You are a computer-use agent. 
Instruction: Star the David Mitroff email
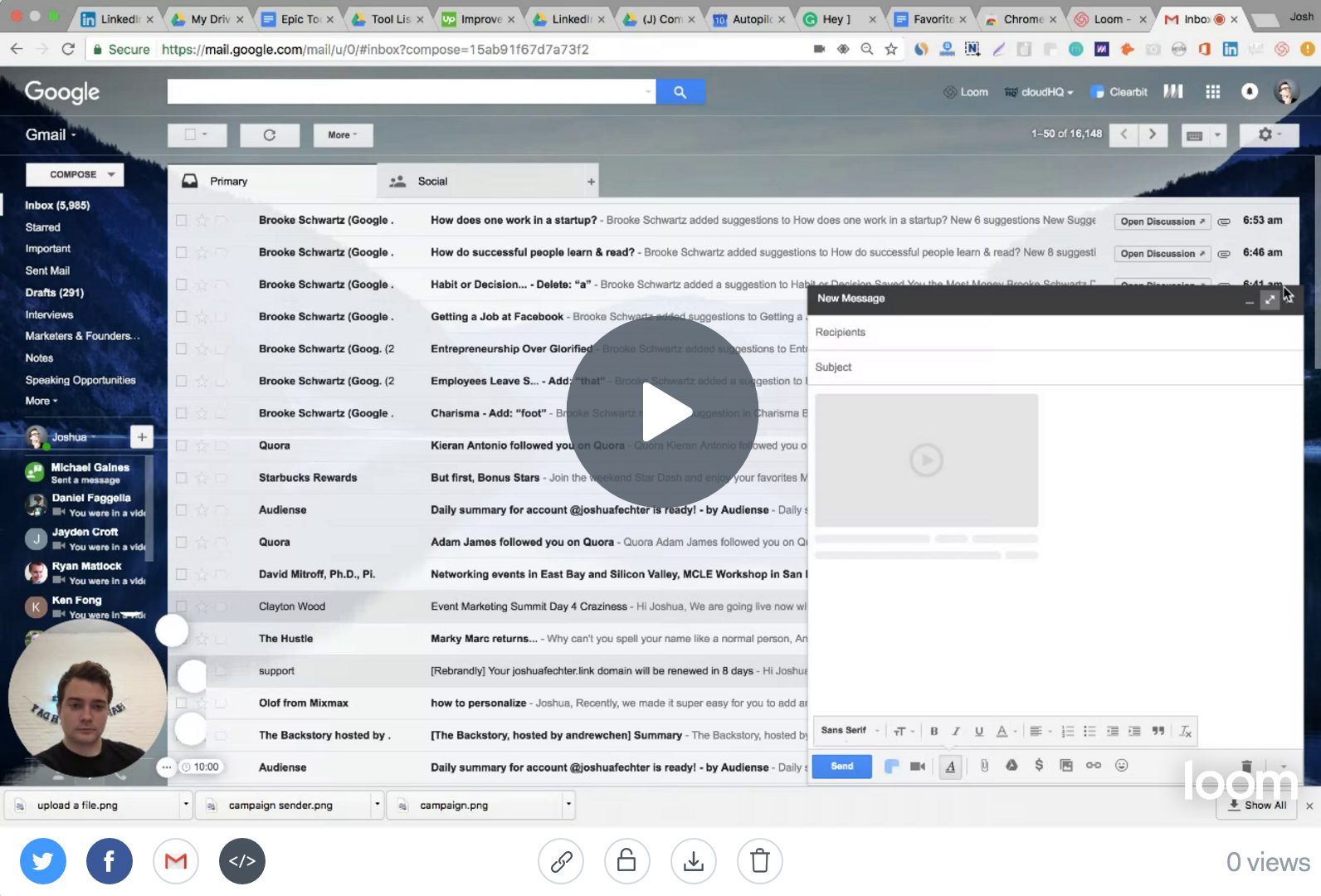(x=201, y=574)
